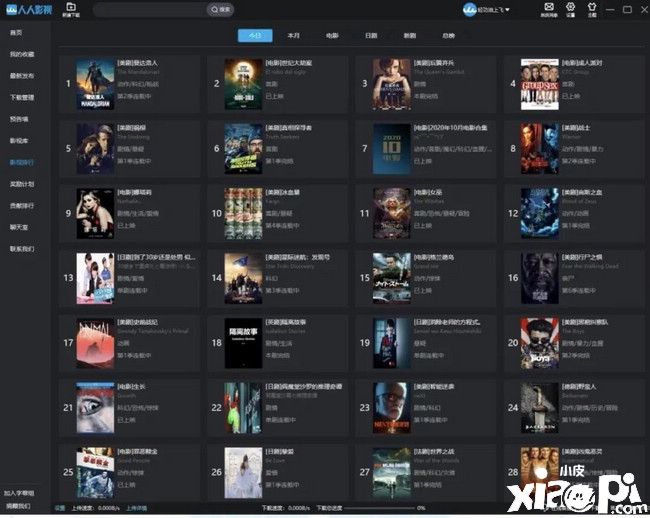Switch to the 日剧 ranking tab
Image resolution: width=650 pixels, height=518 pixels.
click(x=371, y=36)
